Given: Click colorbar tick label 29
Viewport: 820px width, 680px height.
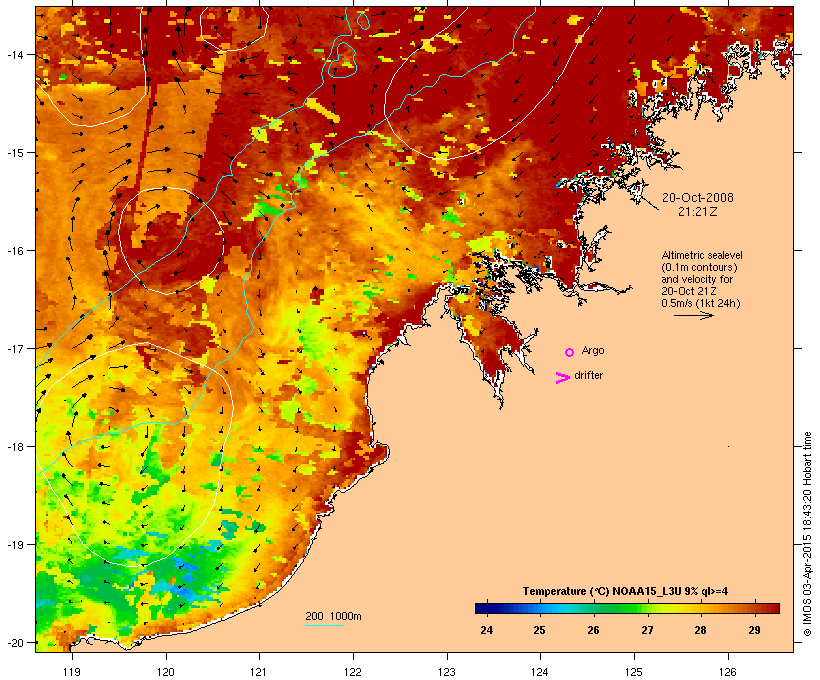Looking at the screenshot, I should tap(754, 630).
